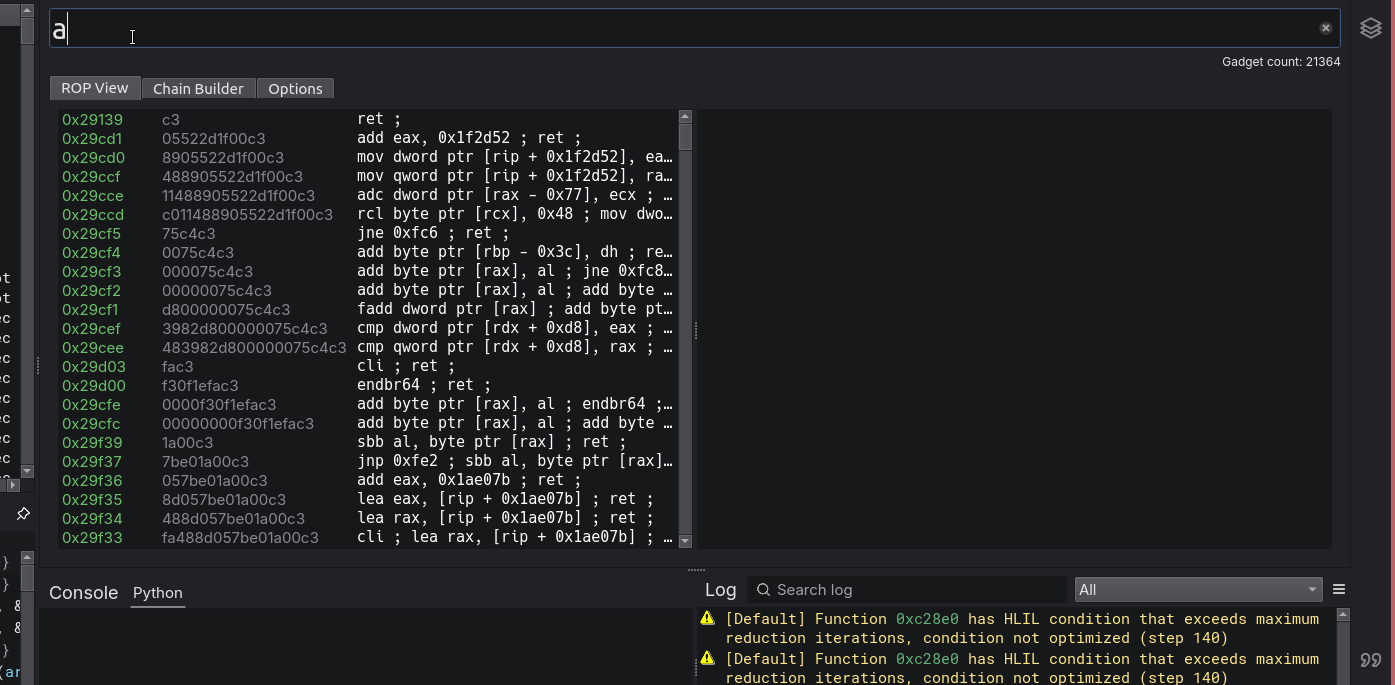Click the gadget address 0x29d03
This screenshot has height=685, width=1395.
point(93,366)
